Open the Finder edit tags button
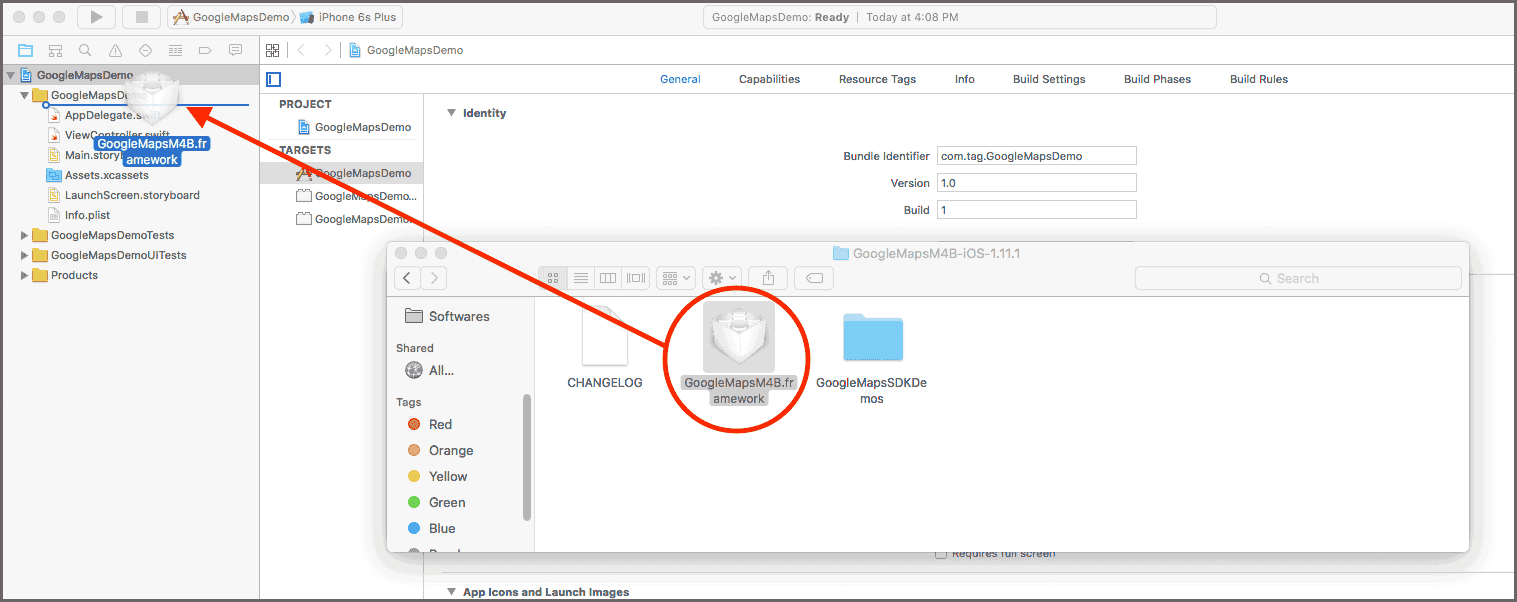 pos(814,278)
